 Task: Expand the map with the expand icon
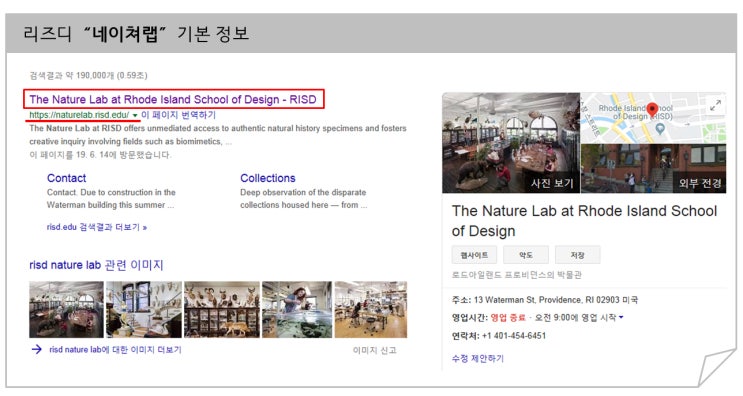click(x=716, y=105)
